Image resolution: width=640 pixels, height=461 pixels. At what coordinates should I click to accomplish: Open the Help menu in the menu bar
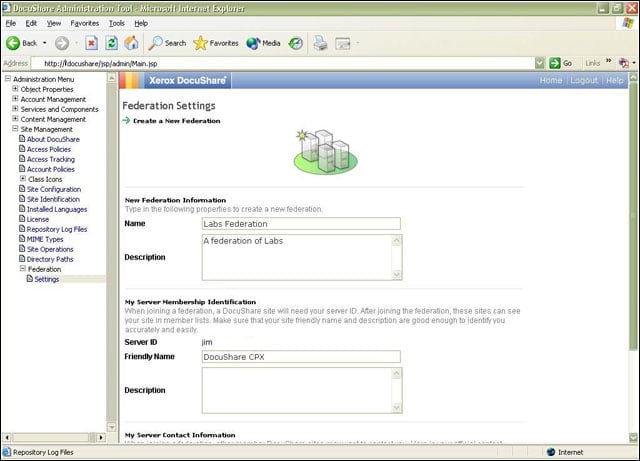[141, 23]
